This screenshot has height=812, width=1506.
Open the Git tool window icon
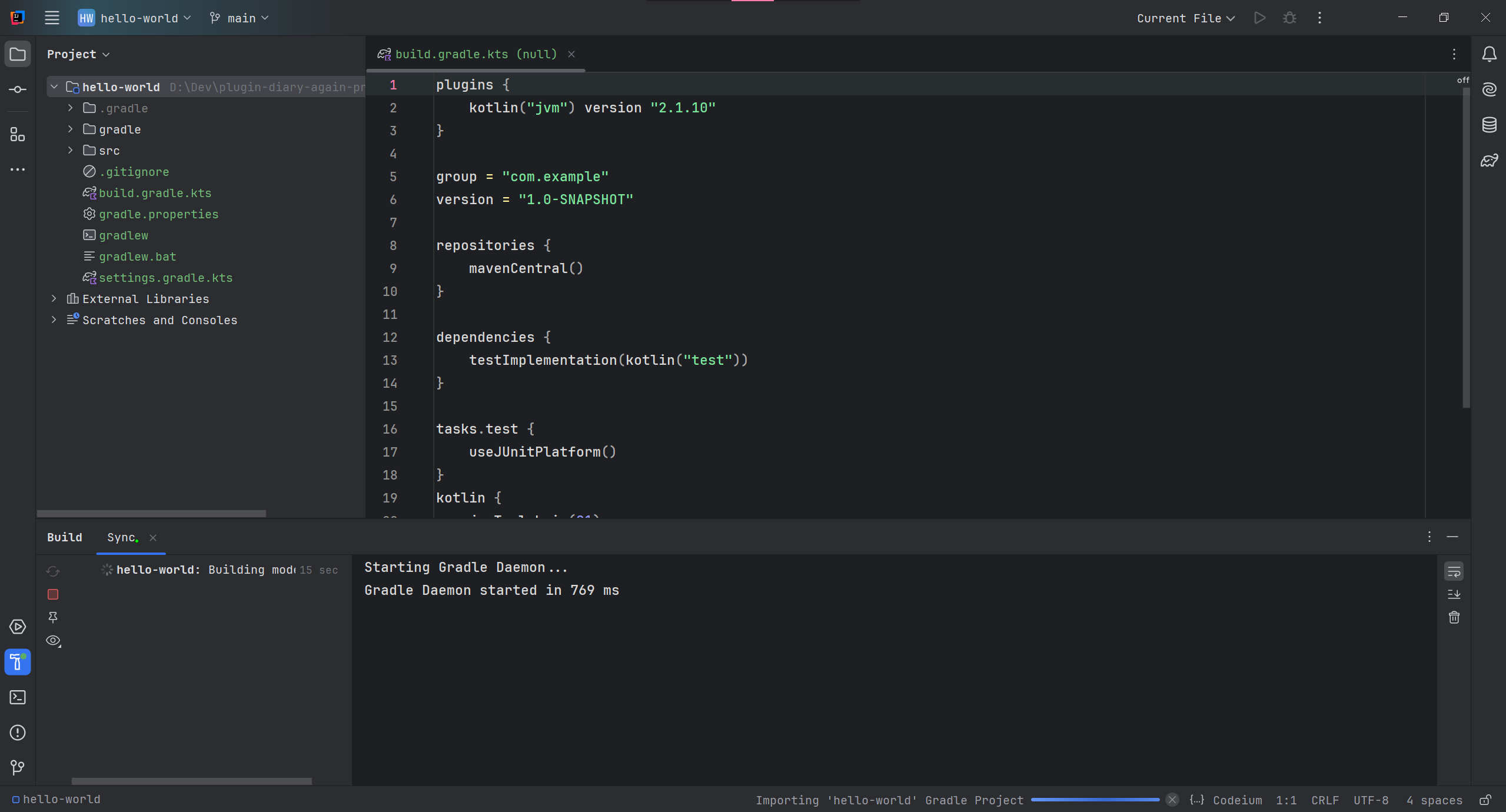[18, 767]
